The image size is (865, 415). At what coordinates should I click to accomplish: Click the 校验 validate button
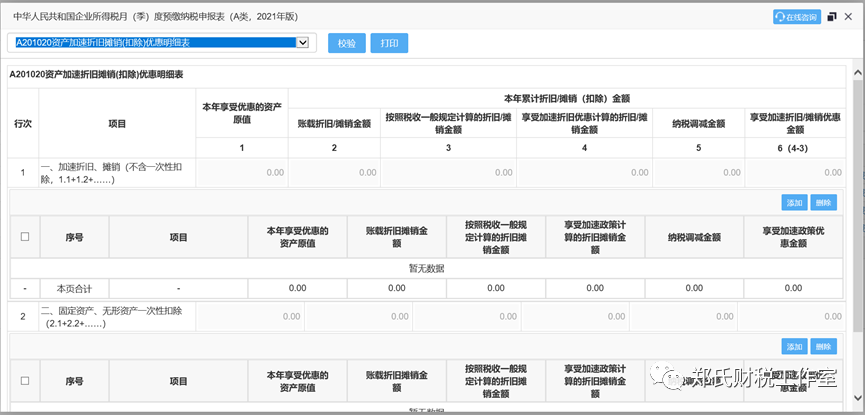347,43
